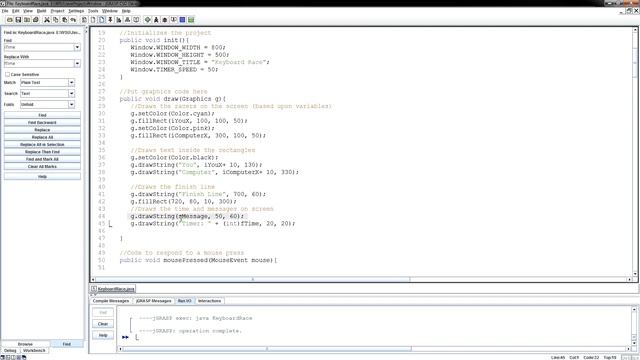Switch to the Compile Messages tab

[x=111, y=301]
